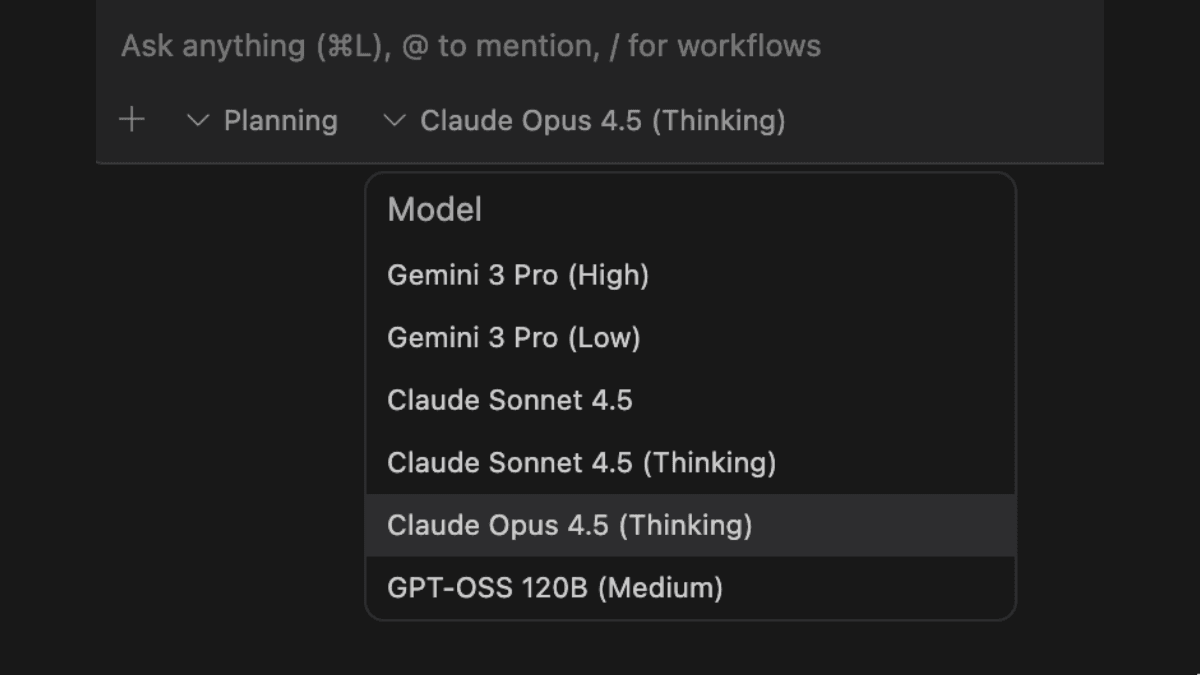This screenshot has height=675, width=1200.
Task: Choose Gemini 3 Pro (Low) from list
Action: tap(513, 338)
